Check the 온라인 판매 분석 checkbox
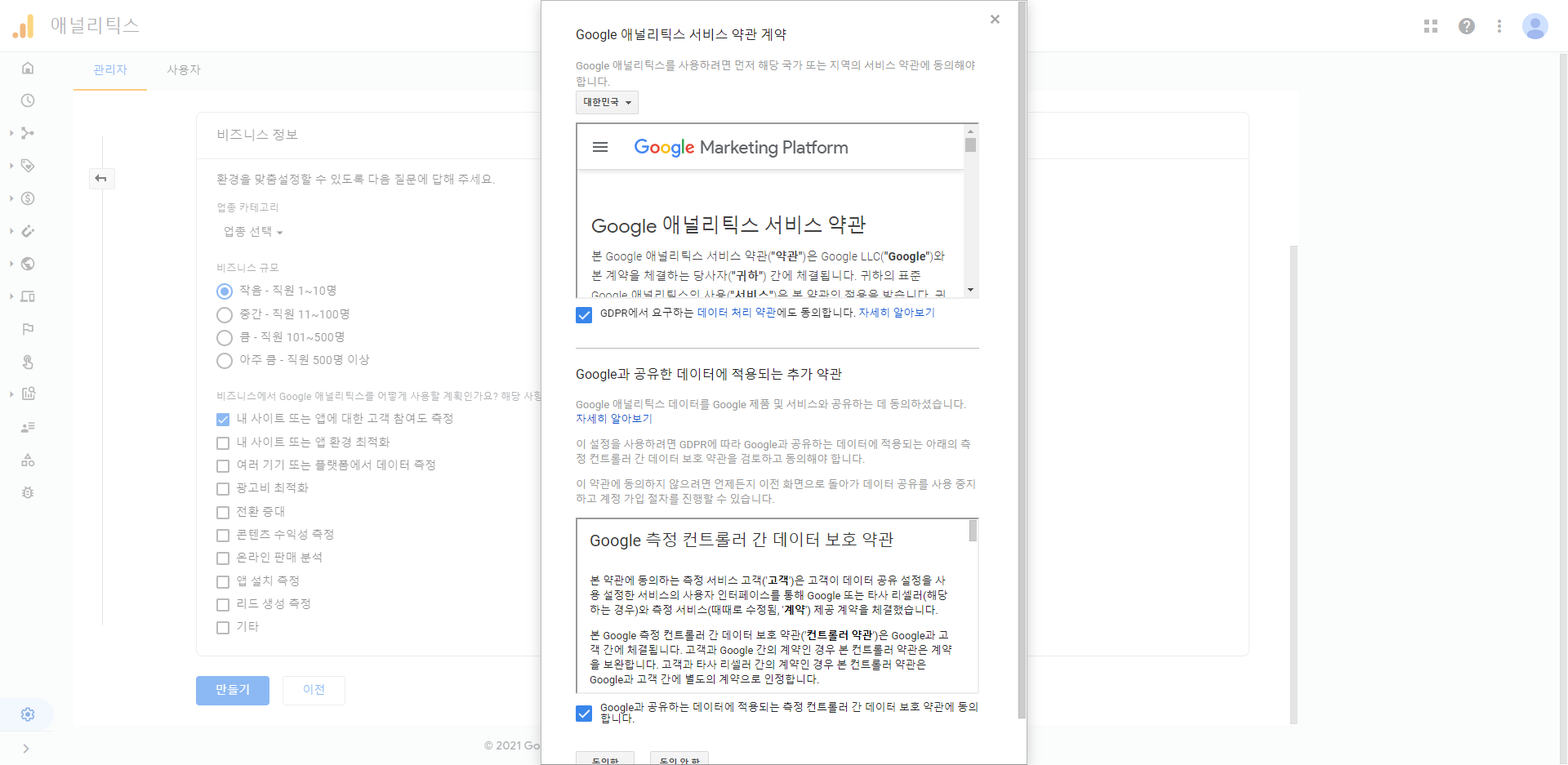The height and width of the screenshot is (765, 1568). 223,558
